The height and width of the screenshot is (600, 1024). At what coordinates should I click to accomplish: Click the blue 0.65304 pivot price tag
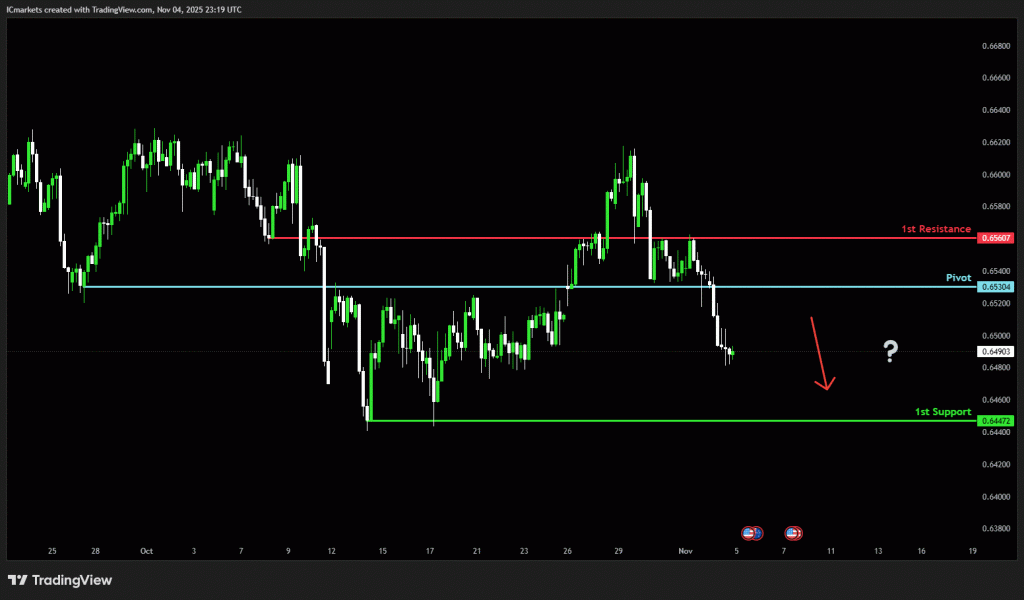point(997,287)
